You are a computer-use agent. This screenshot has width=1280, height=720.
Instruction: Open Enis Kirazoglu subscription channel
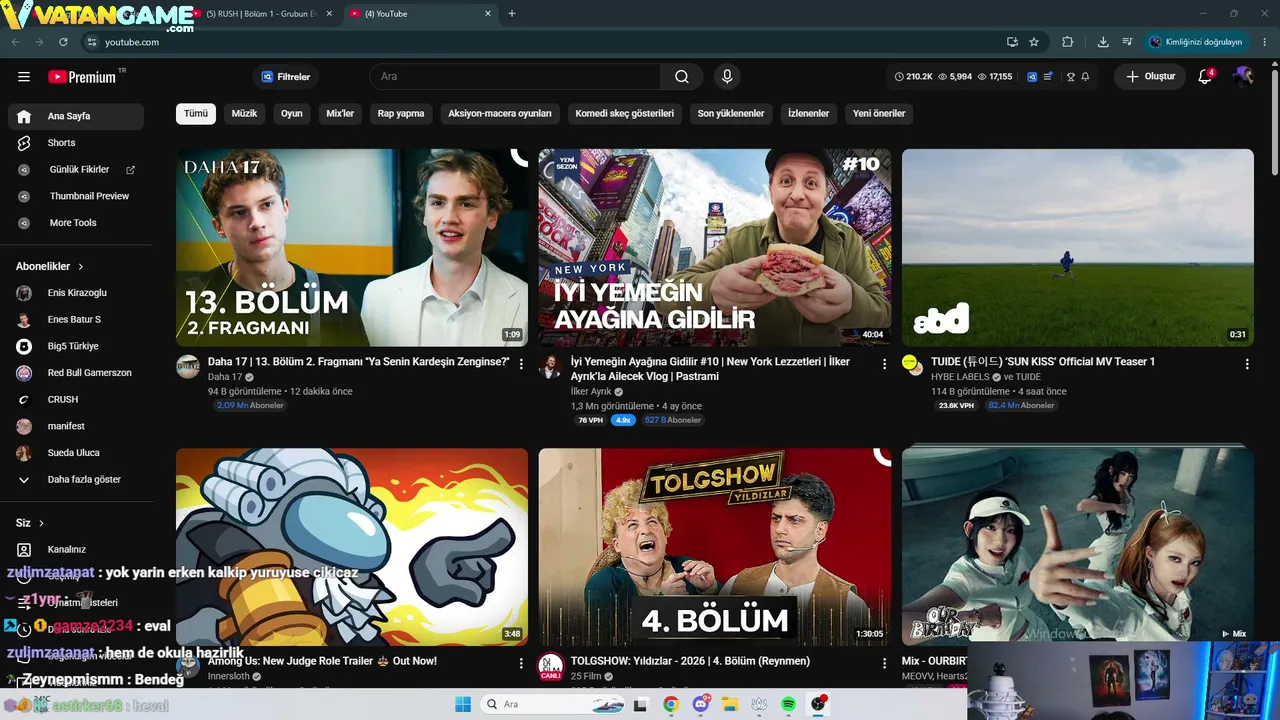76,293
